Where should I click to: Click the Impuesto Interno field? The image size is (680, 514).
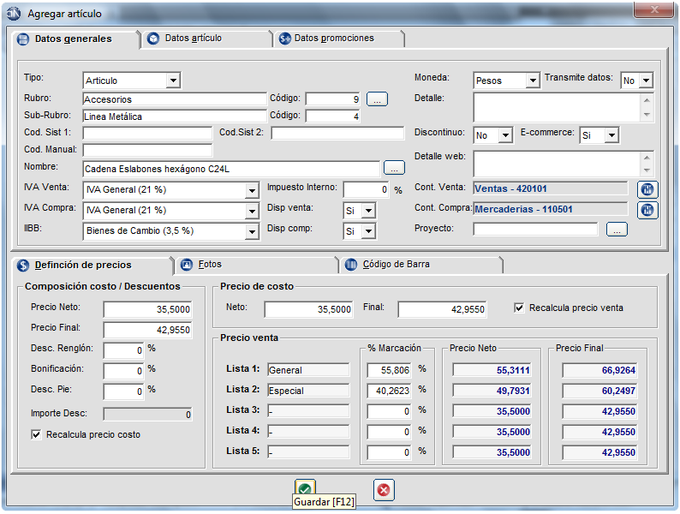click(x=366, y=190)
